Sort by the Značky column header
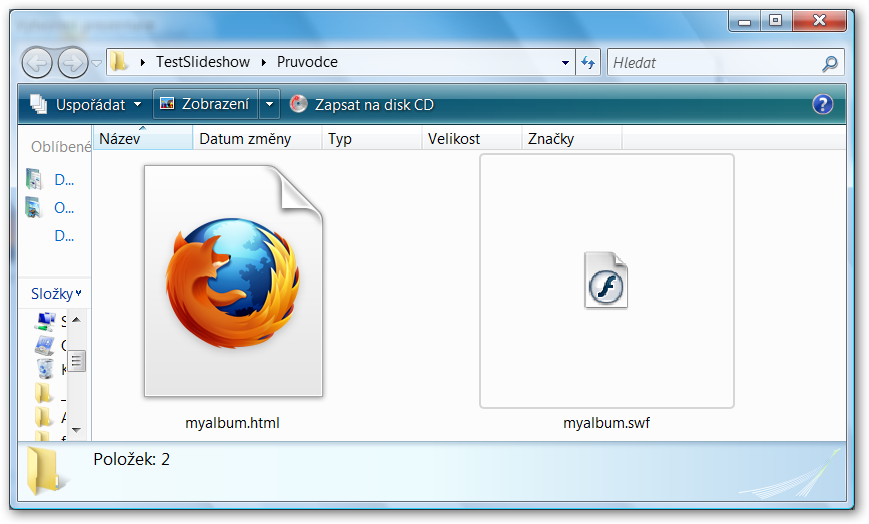 coord(572,138)
